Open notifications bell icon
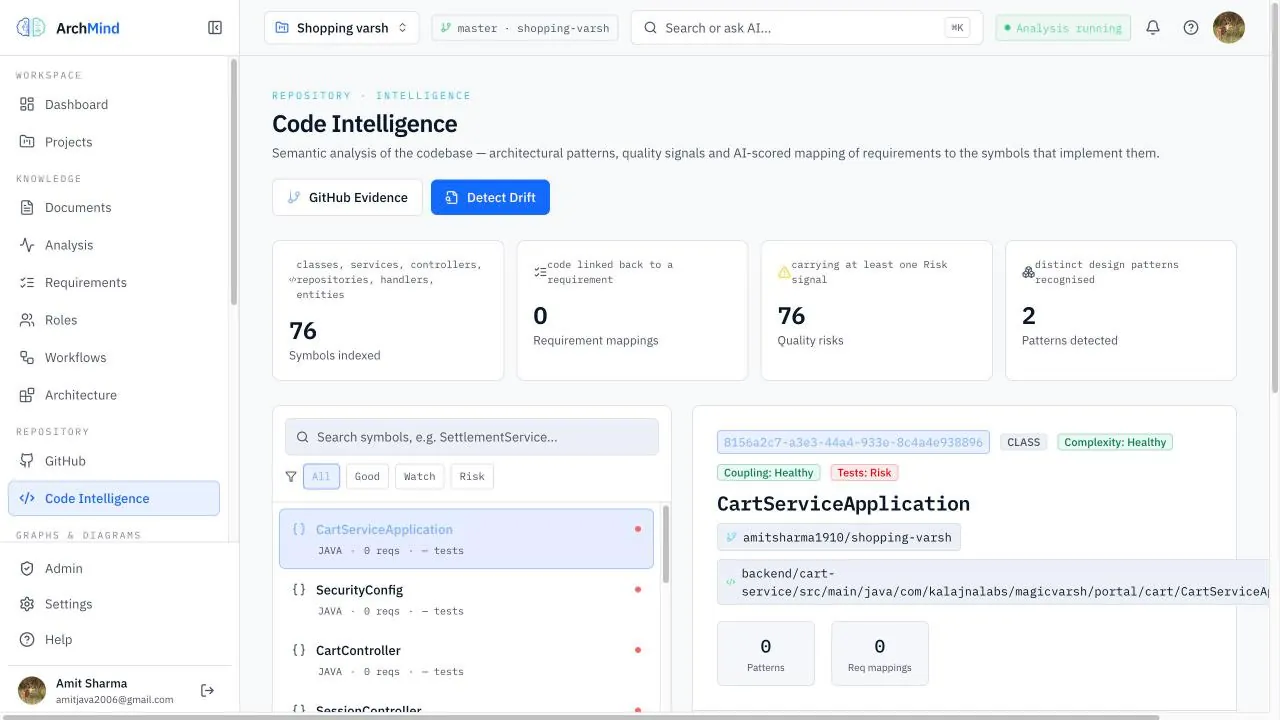 1153,28
